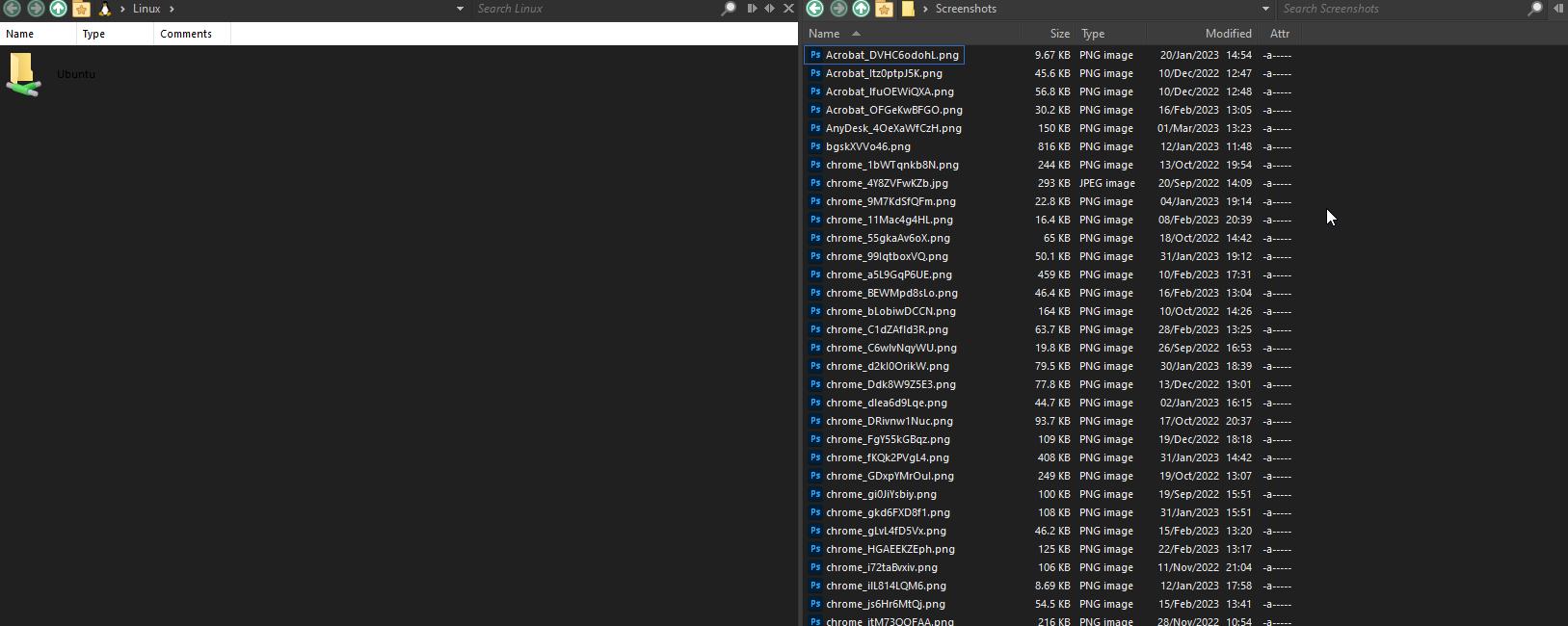1568x626 pixels.
Task: Select file chrome_bLobiwDCCN.png
Action: (x=890, y=311)
